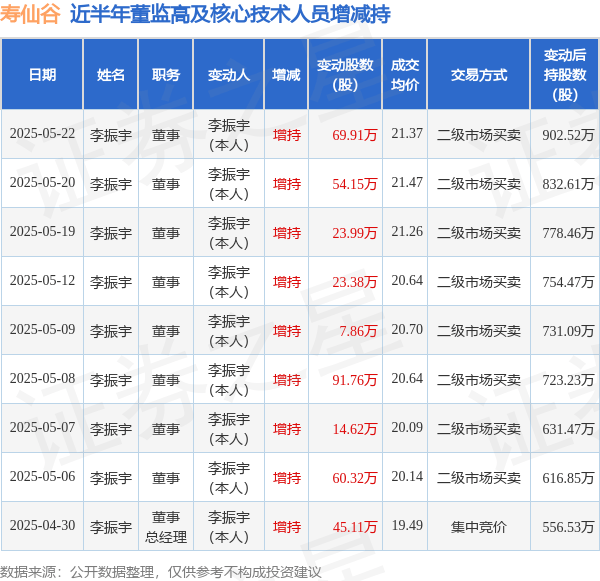Select holdings value 754.47万
The height and width of the screenshot is (581, 600).
pos(568,282)
